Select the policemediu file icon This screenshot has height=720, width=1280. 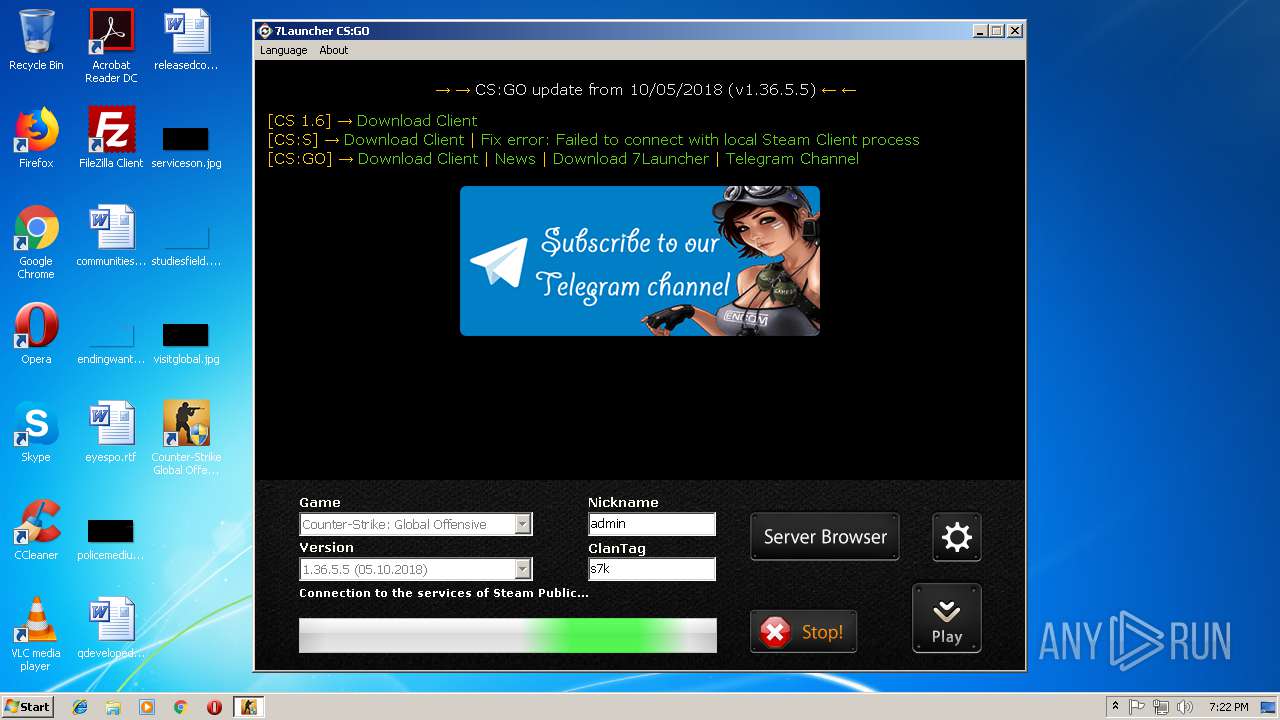tap(111, 540)
